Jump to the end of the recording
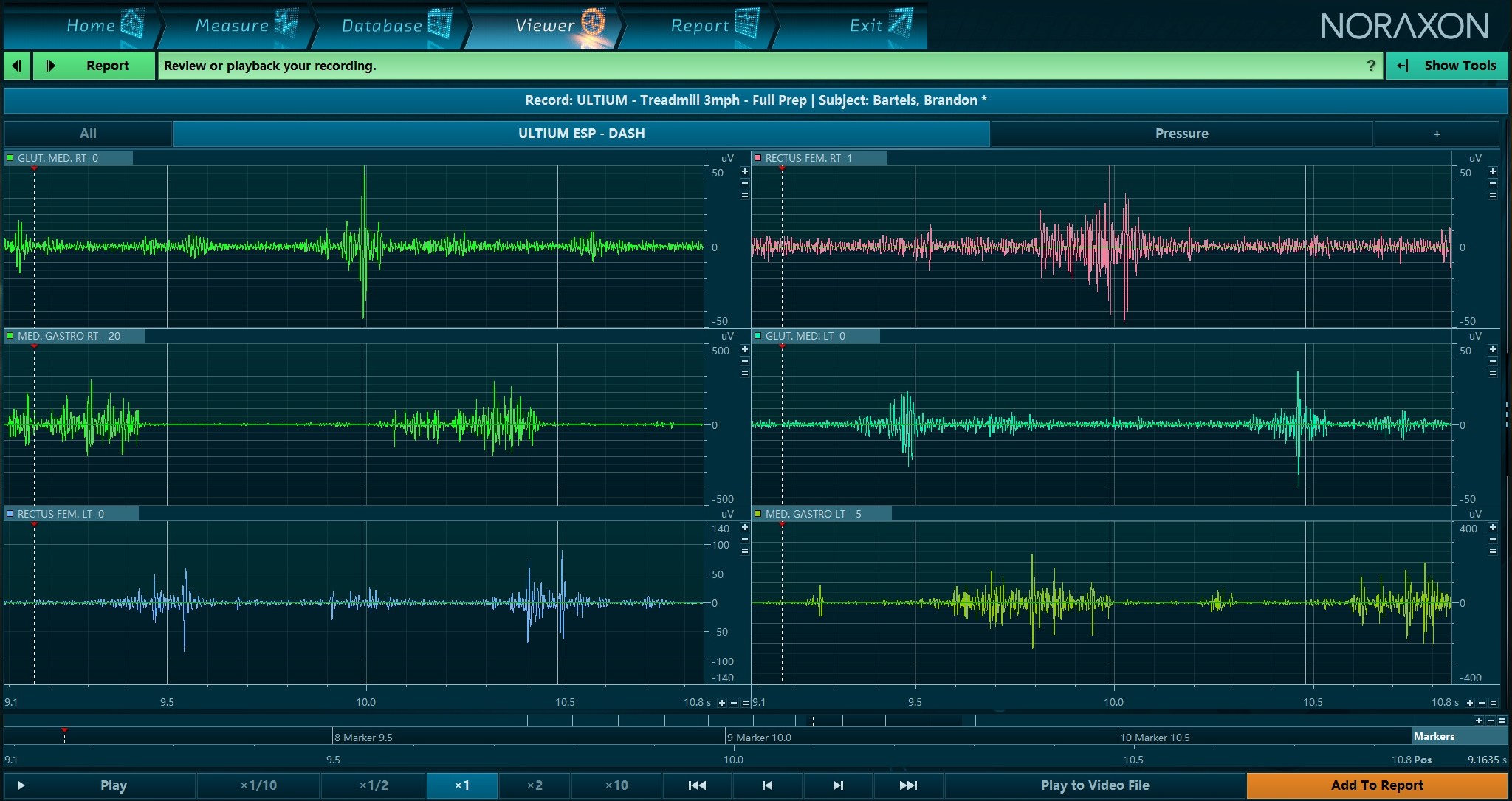Viewport: 1512px width, 801px height. coord(908,785)
